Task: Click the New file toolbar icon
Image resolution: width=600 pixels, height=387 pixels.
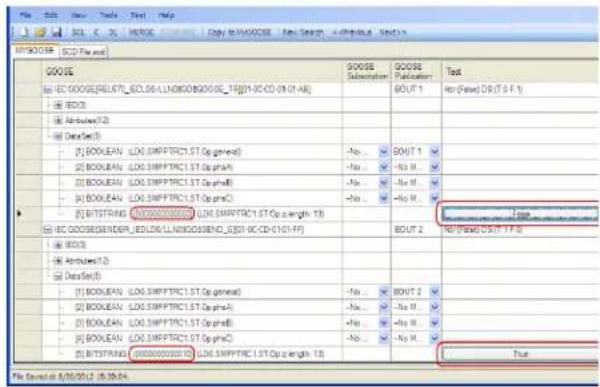Action: pyautogui.click(x=24, y=32)
